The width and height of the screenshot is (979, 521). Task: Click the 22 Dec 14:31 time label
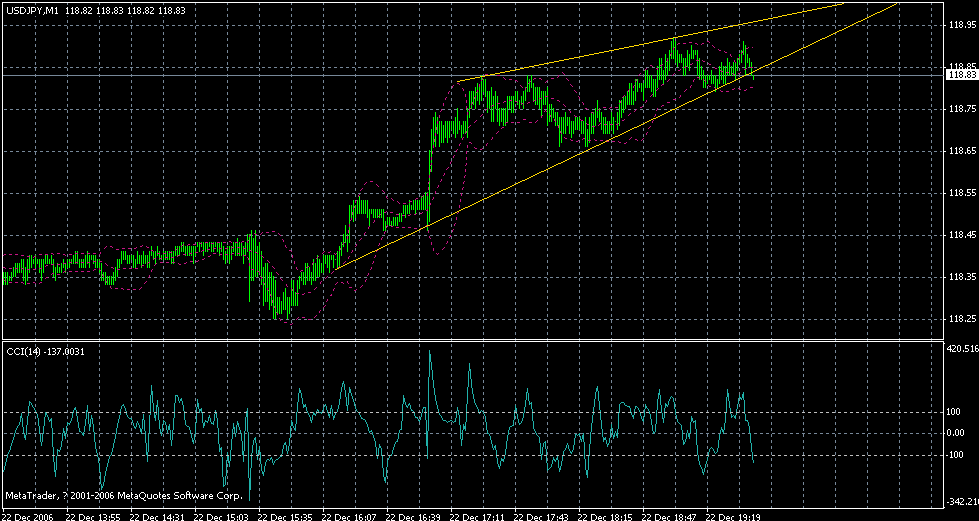[x=158, y=517]
